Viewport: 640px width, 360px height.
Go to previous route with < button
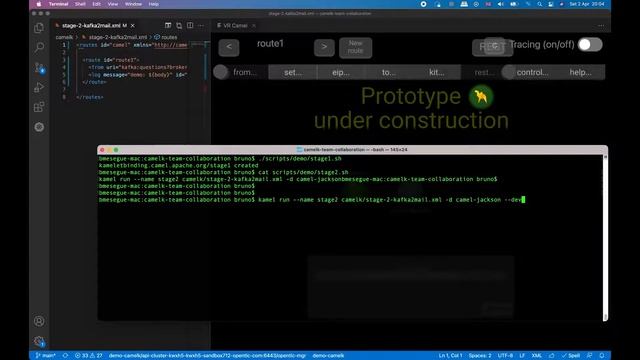point(229,47)
